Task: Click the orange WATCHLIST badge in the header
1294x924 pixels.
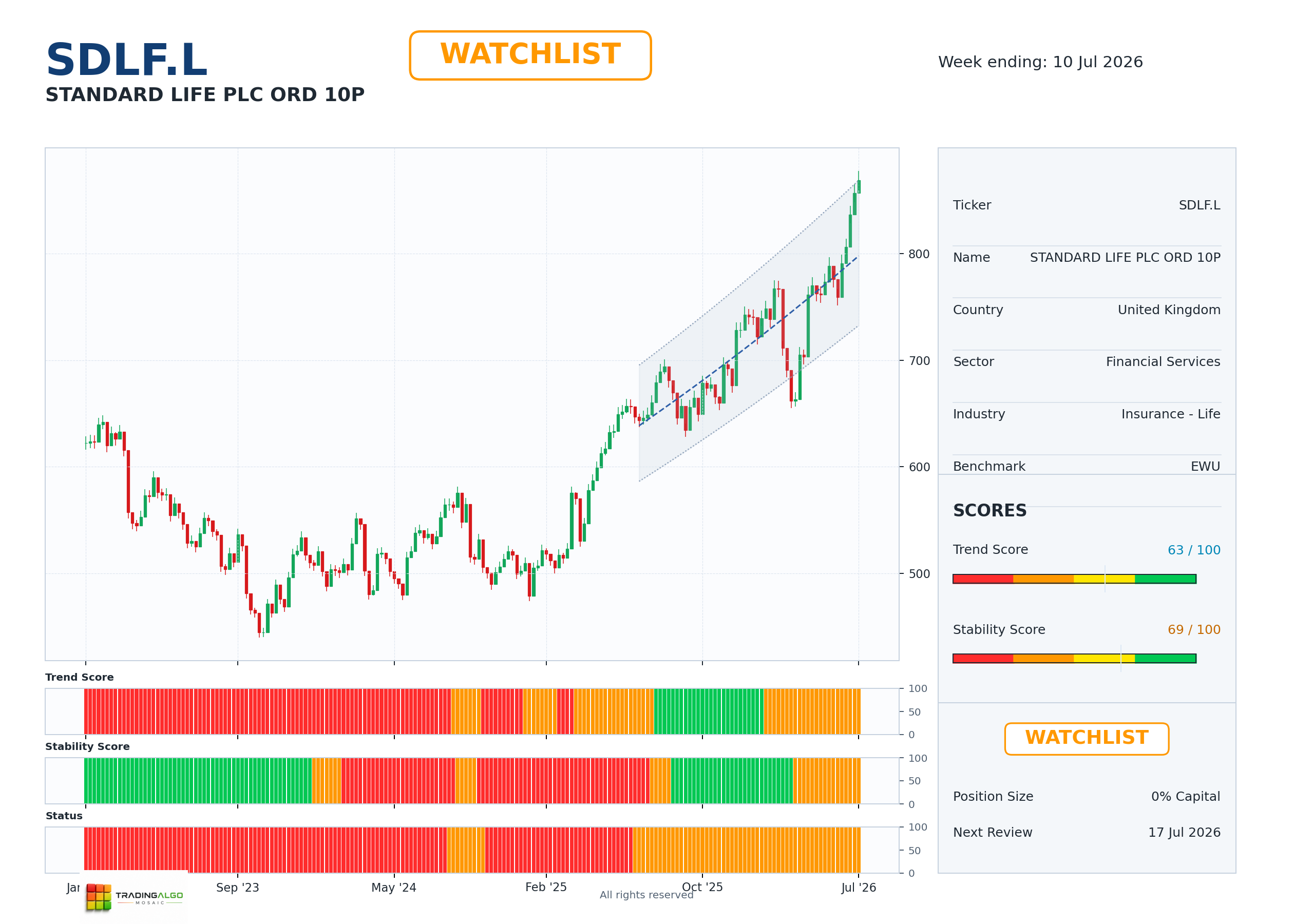Action: point(530,55)
